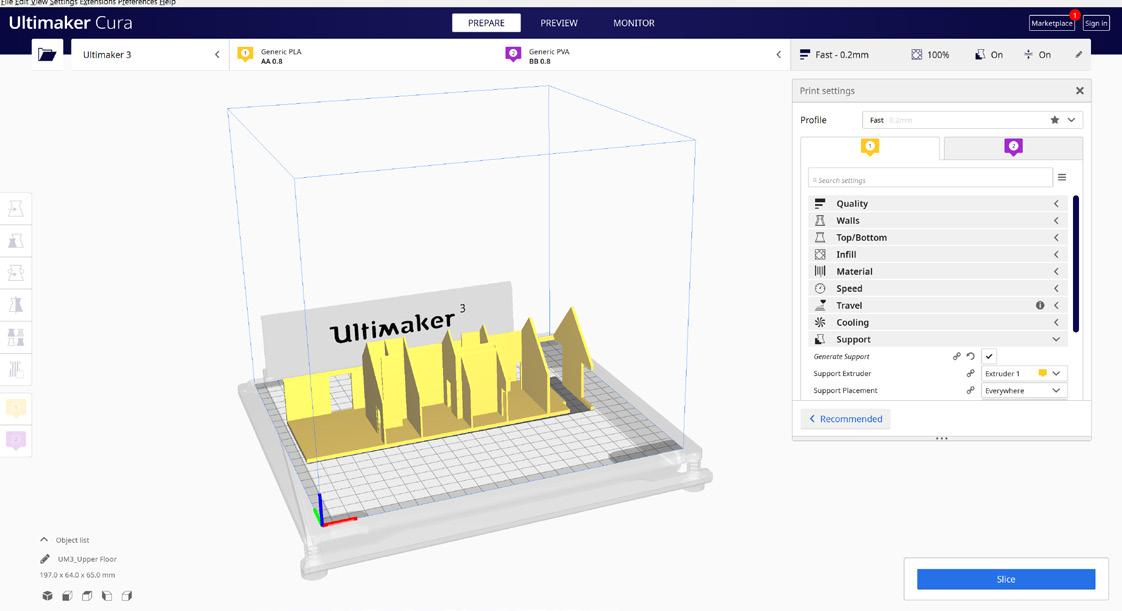Click the Generic PLA extruder 1 icon

[245, 55]
